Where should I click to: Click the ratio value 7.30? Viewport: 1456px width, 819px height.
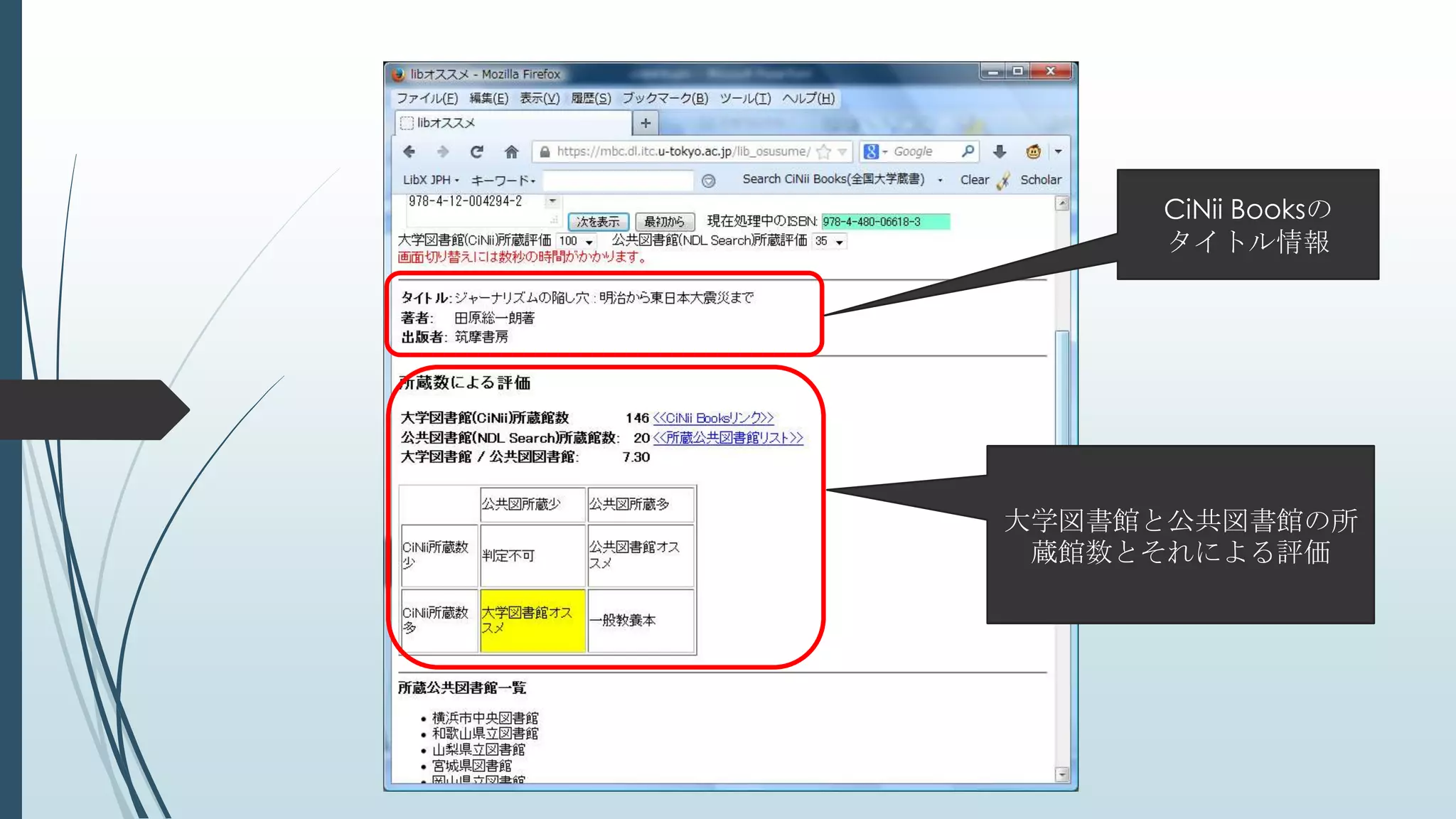[x=636, y=457]
